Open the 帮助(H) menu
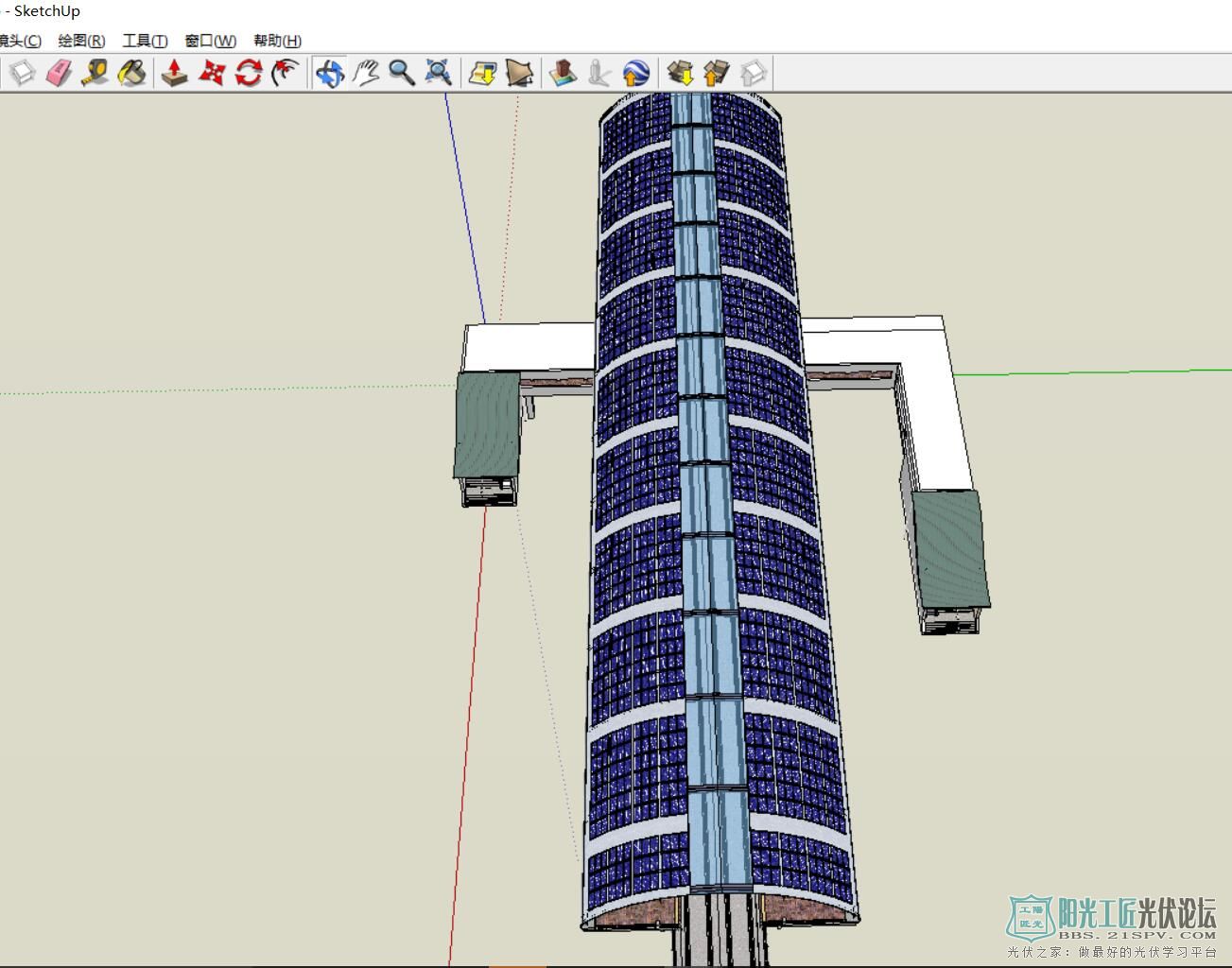This screenshot has width=1232, height=968. click(x=277, y=41)
